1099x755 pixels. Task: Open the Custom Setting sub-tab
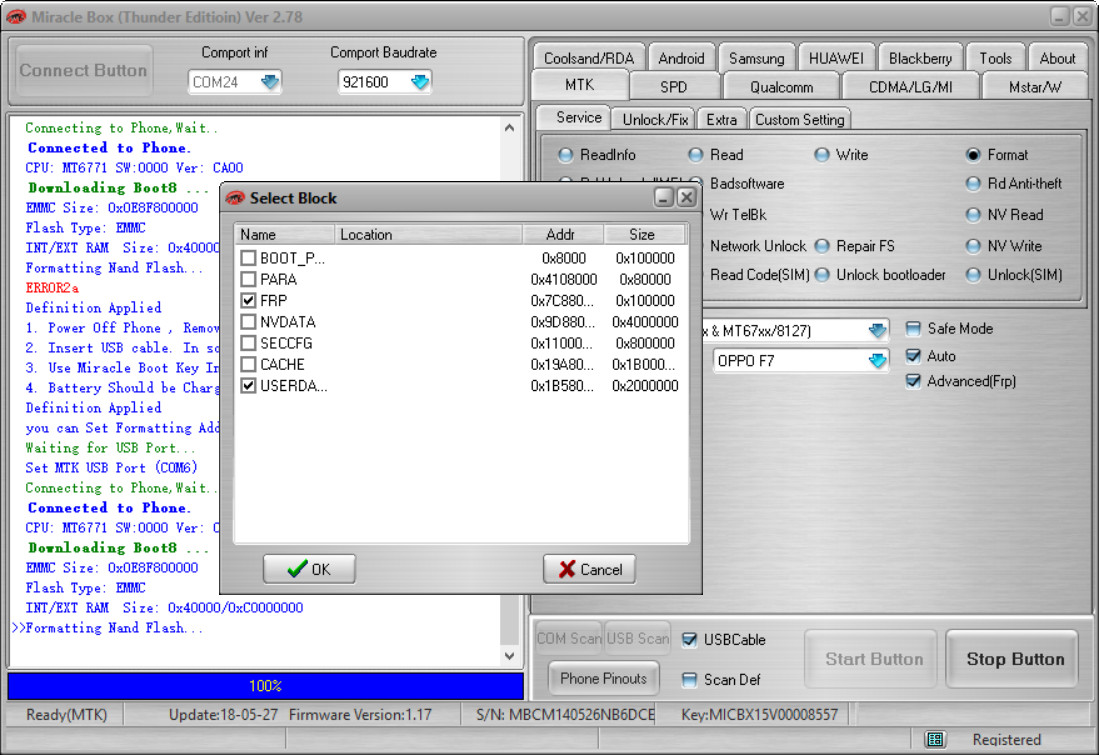tap(800, 119)
